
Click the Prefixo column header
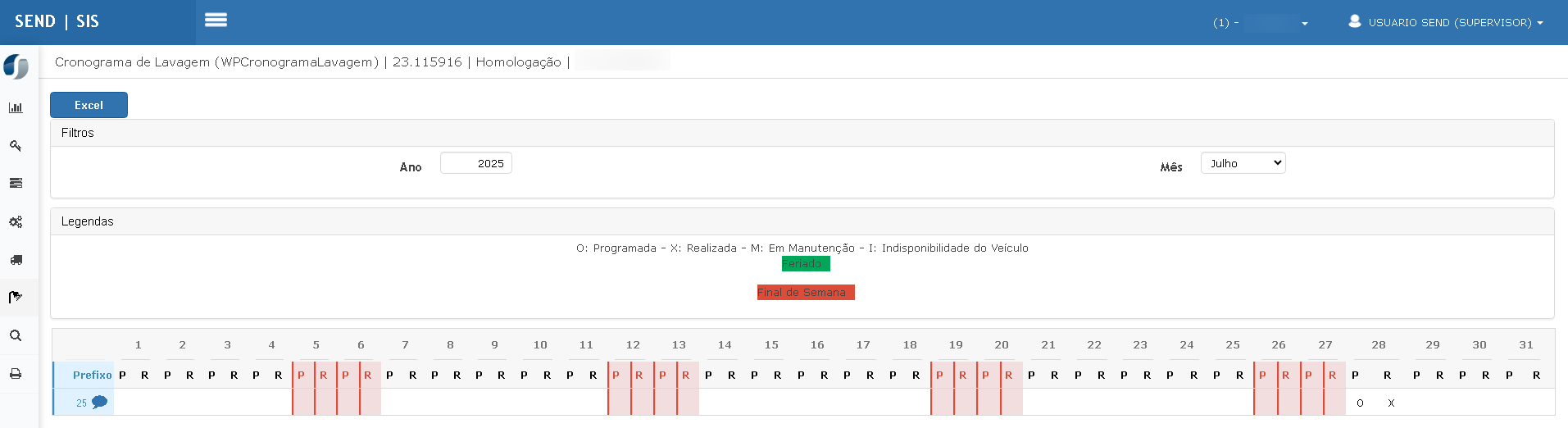[92, 375]
